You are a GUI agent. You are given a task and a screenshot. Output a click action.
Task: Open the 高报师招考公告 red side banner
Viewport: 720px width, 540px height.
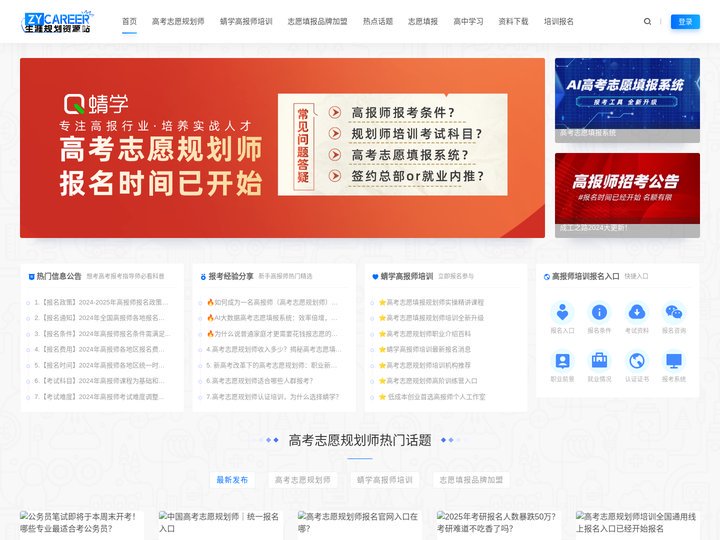[627, 195]
